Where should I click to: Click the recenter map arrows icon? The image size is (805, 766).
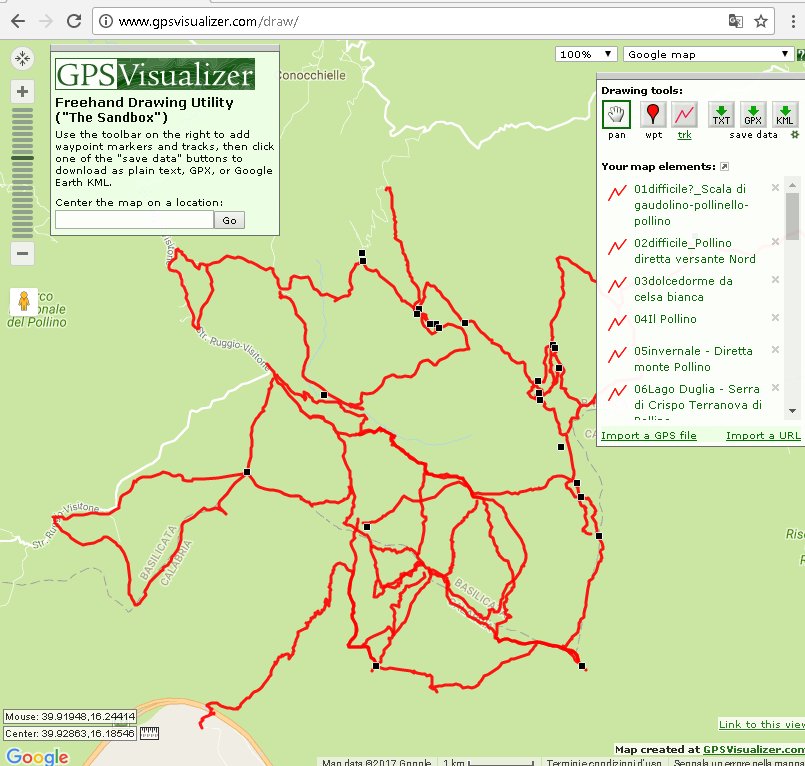22,59
